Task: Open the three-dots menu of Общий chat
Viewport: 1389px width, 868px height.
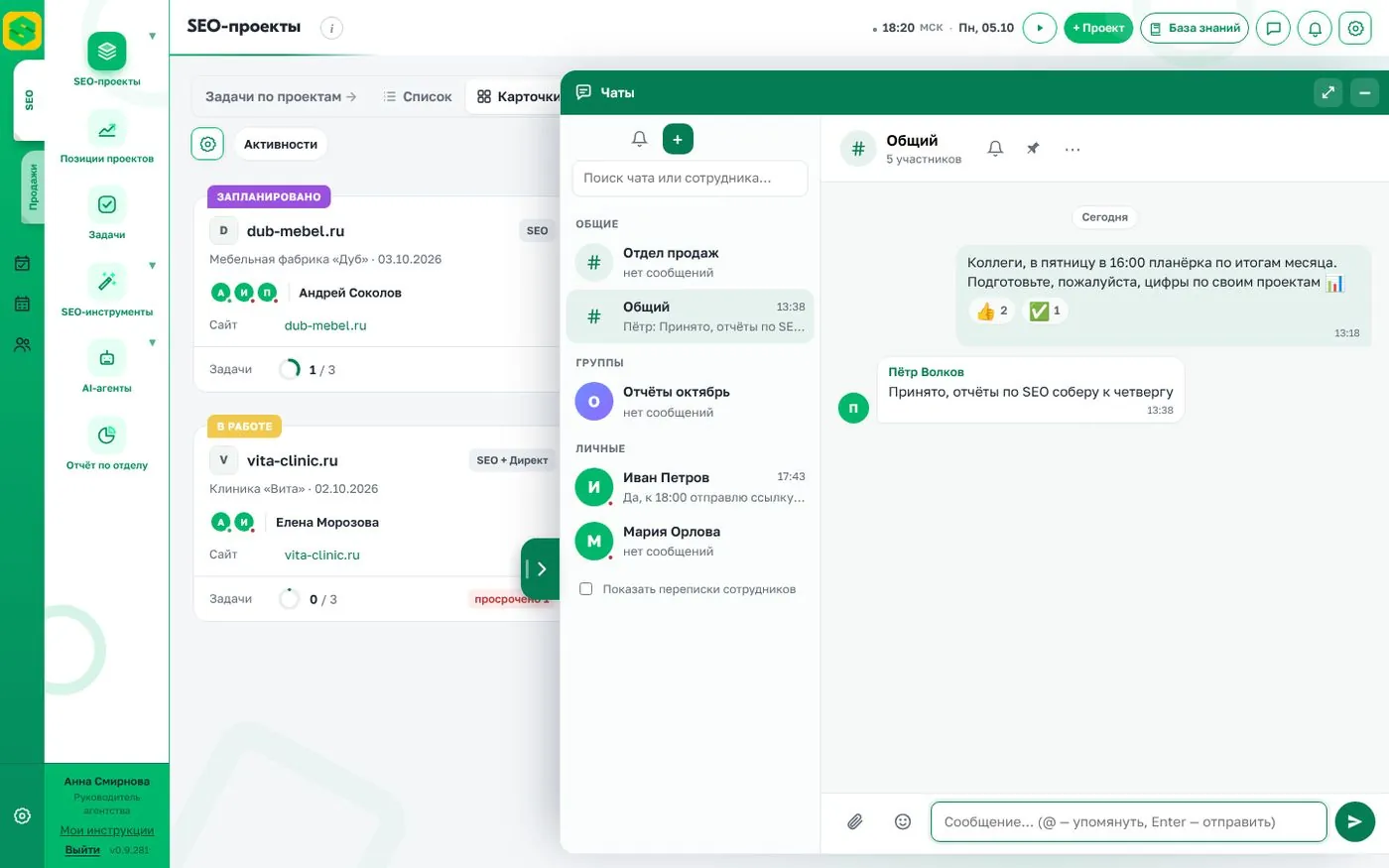Action: click(x=1073, y=149)
